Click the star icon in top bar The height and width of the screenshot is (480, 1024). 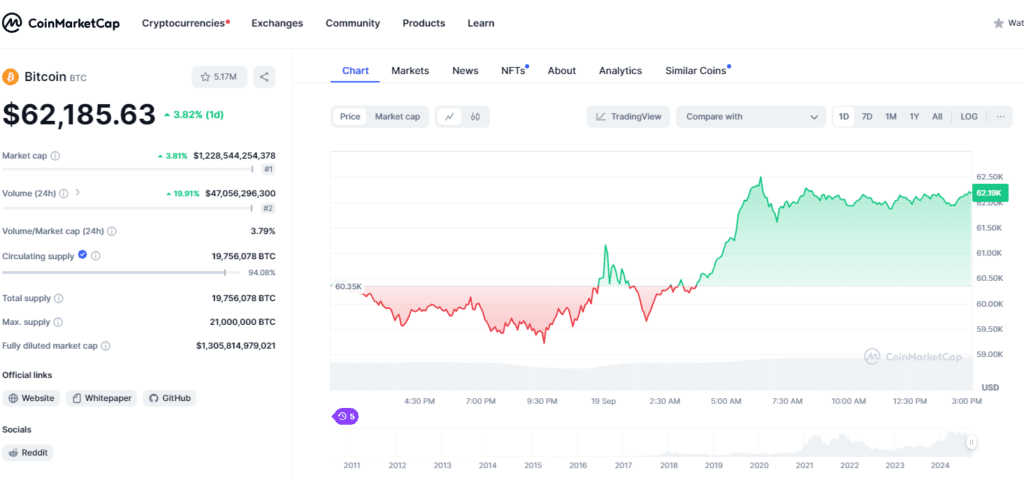click(x=999, y=24)
